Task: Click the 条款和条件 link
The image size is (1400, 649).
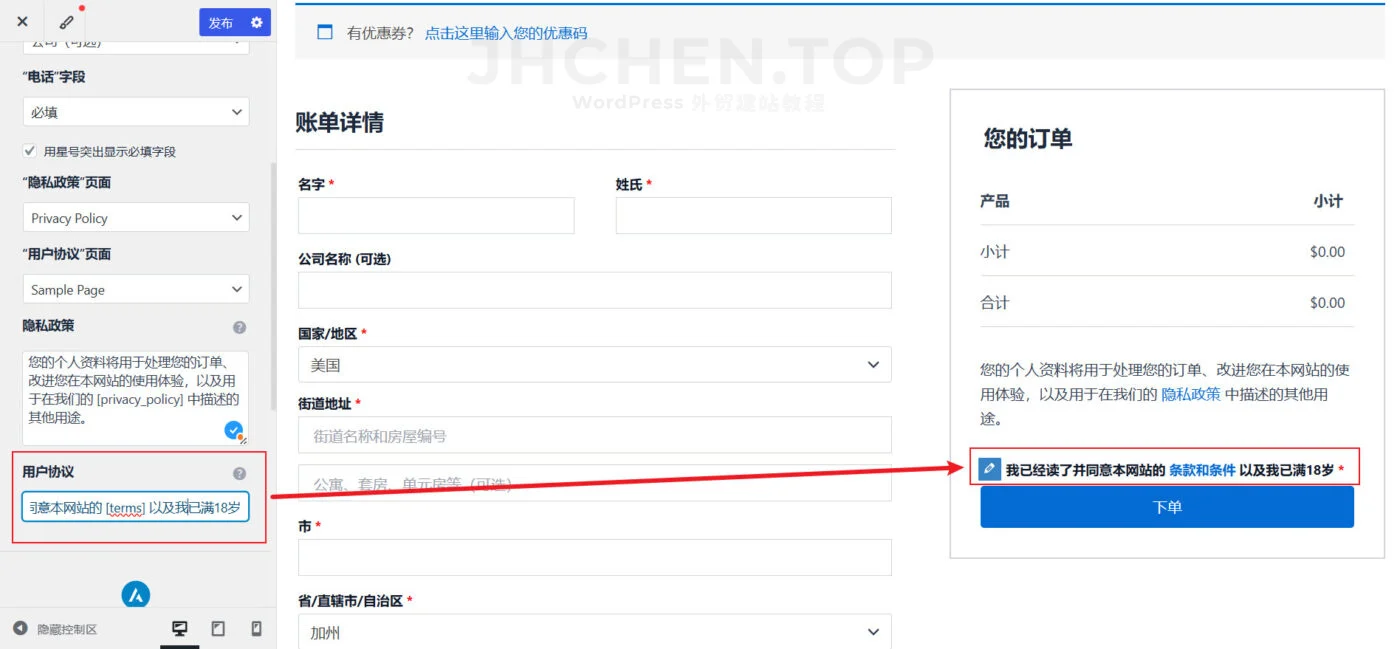Action: (1202, 470)
